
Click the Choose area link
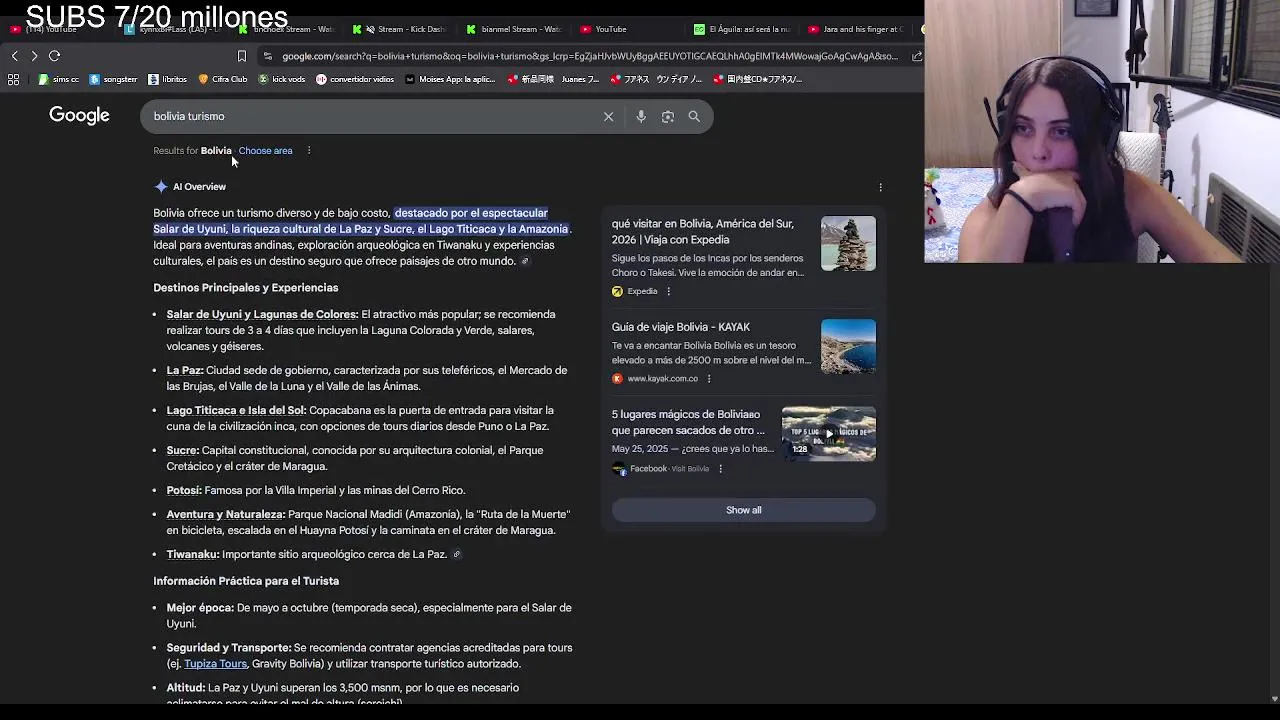pyautogui.click(x=265, y=151)
